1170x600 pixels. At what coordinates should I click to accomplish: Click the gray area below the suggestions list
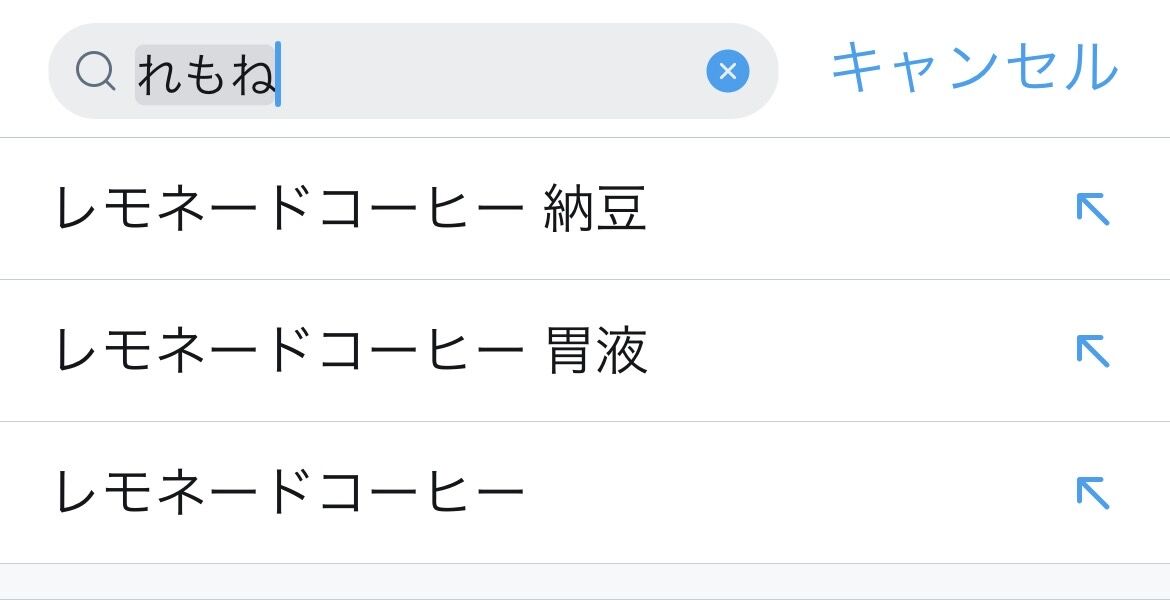point(585,582)
